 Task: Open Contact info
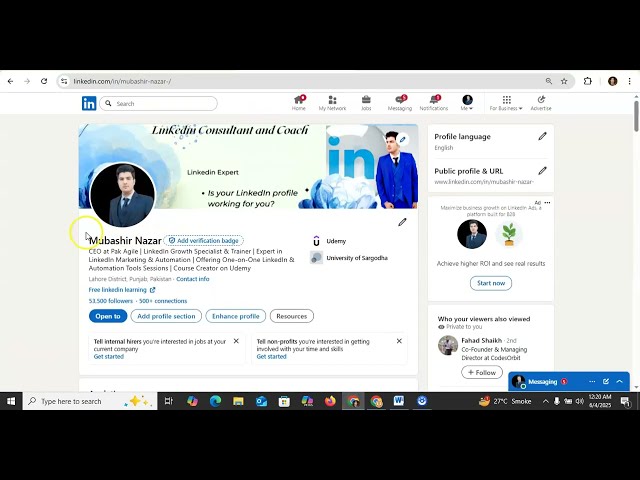pyautogui.click(x=193, y=279)
